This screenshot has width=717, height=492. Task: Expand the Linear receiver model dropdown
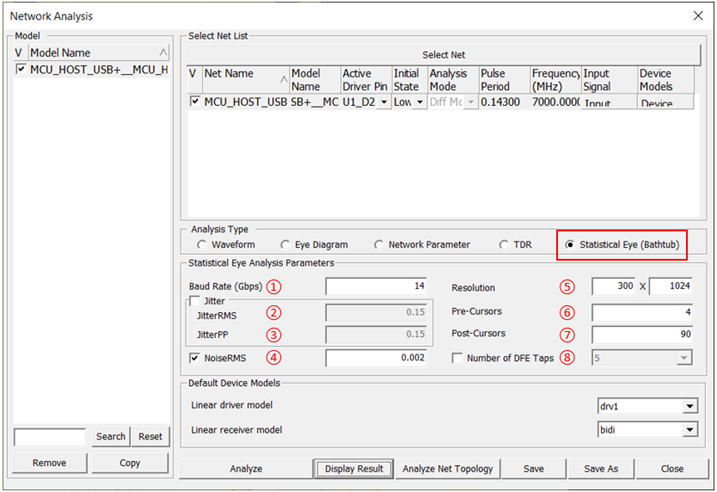pyautogui.click(x=690, y=430)
